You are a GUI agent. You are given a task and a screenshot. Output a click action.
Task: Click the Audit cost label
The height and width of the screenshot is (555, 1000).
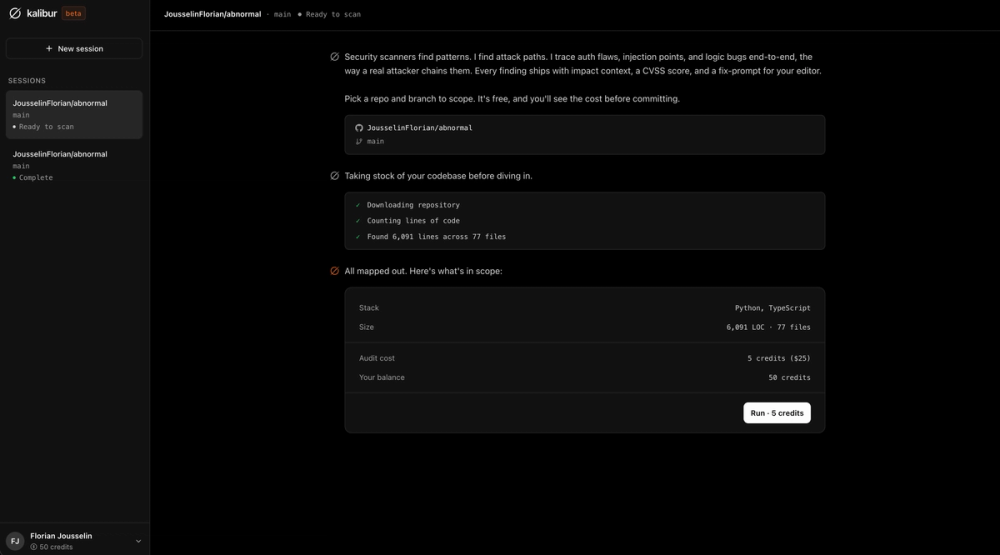(x=377, y=359)
